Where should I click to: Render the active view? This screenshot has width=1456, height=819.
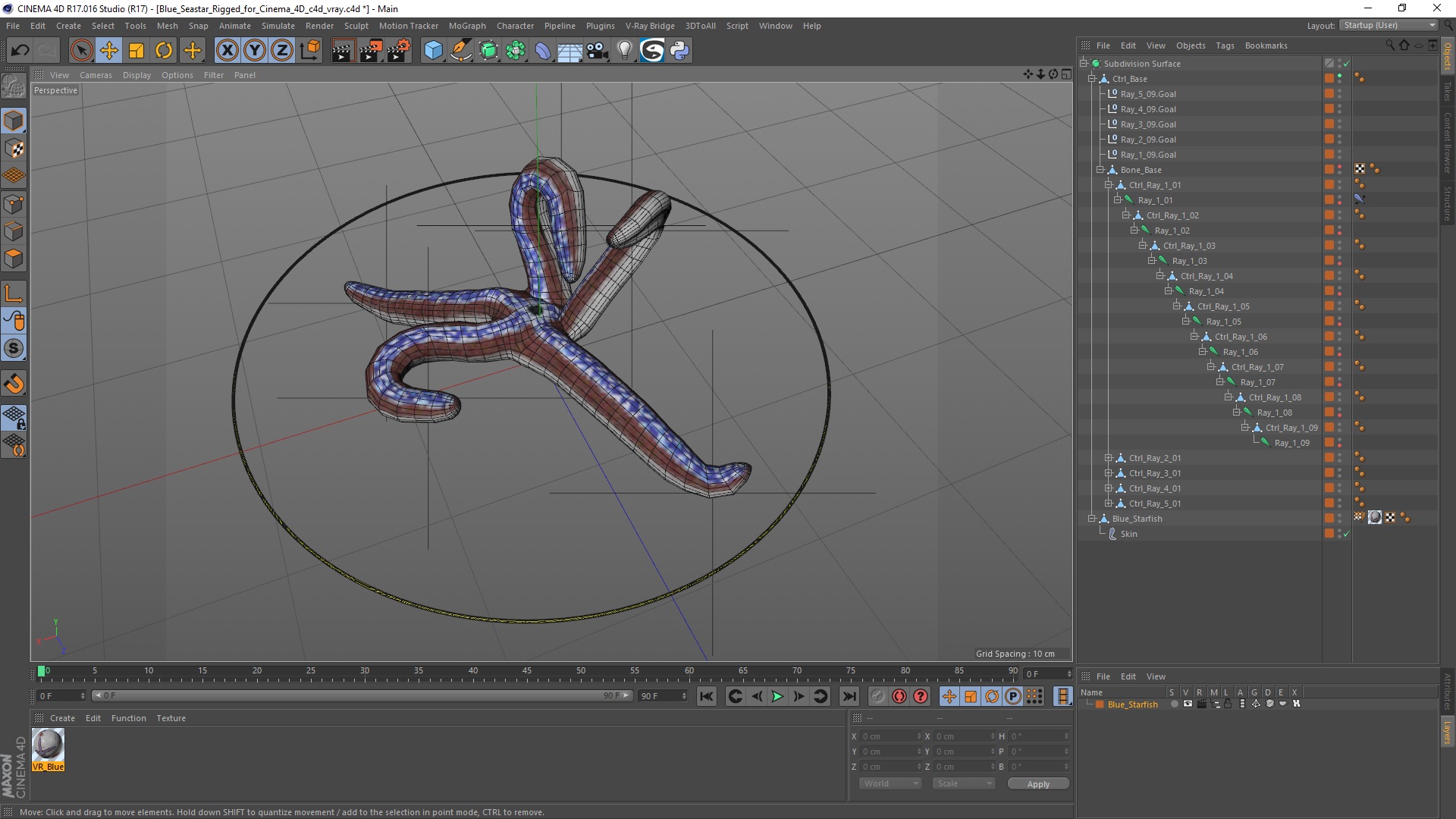[x=343, y=51]
